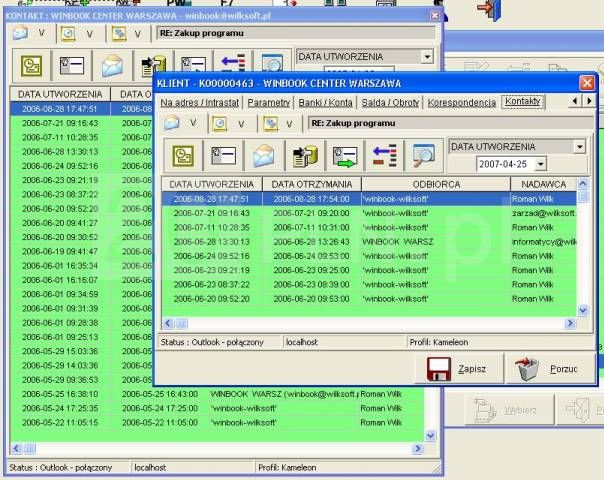Click the green-arrow card icon in KLIENT toolbar

345,155
